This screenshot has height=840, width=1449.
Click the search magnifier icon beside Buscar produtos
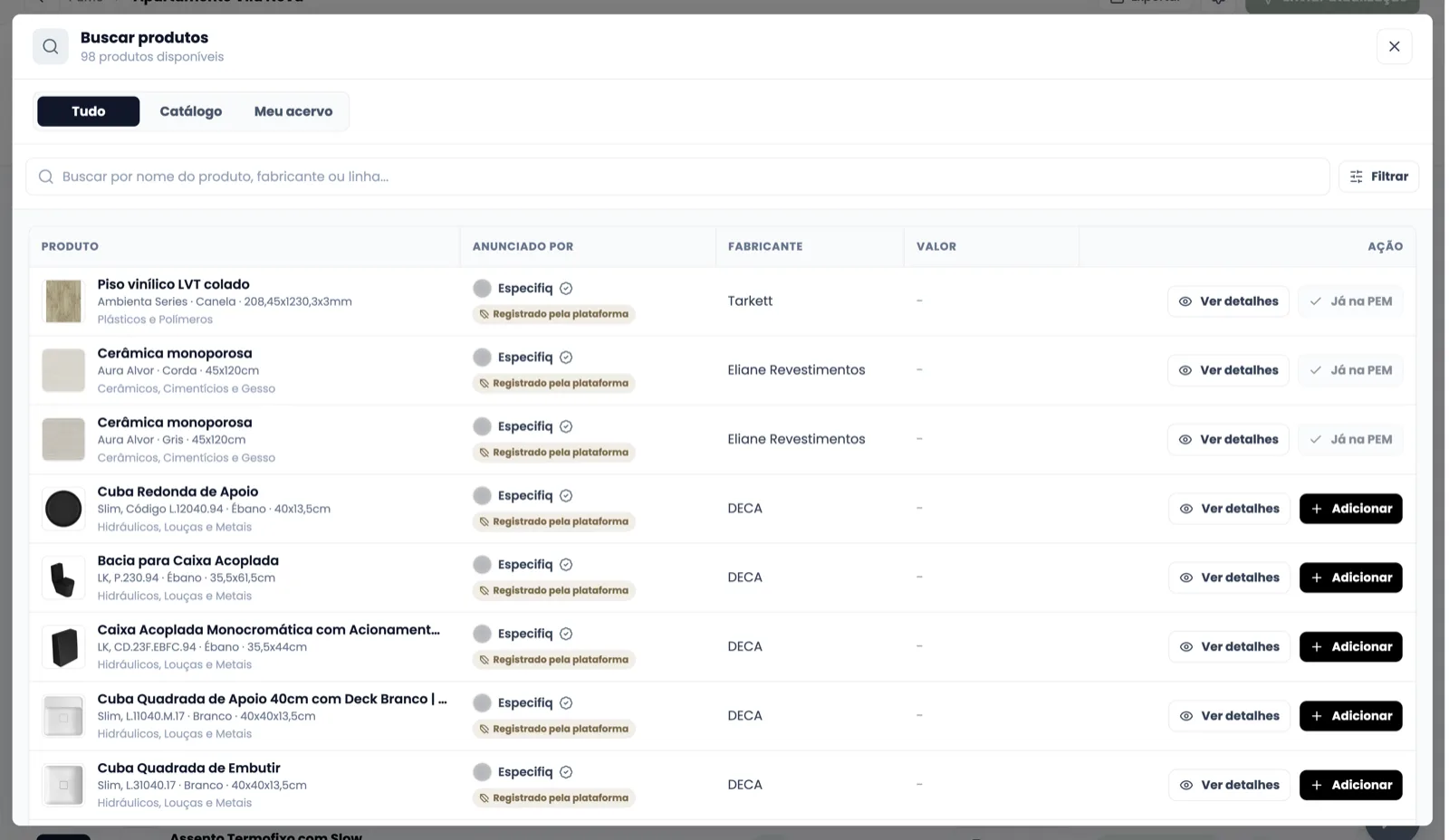(x=51, y=46)
